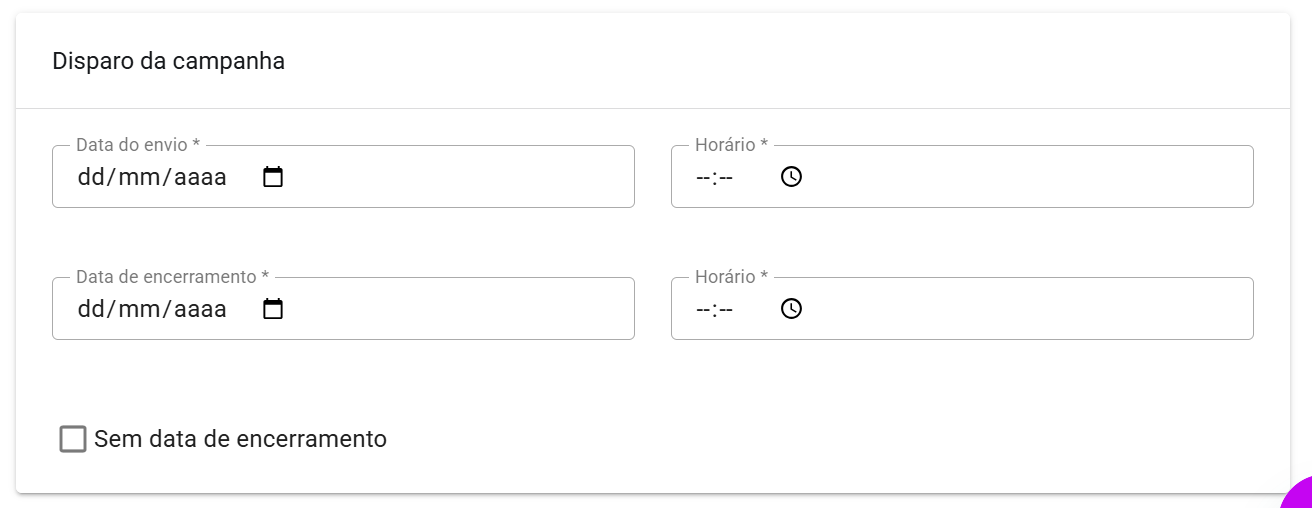Click the 'Data de encerramento *' field label
The height and width of the screenshot is (508, 1312).
click(172, 277)
